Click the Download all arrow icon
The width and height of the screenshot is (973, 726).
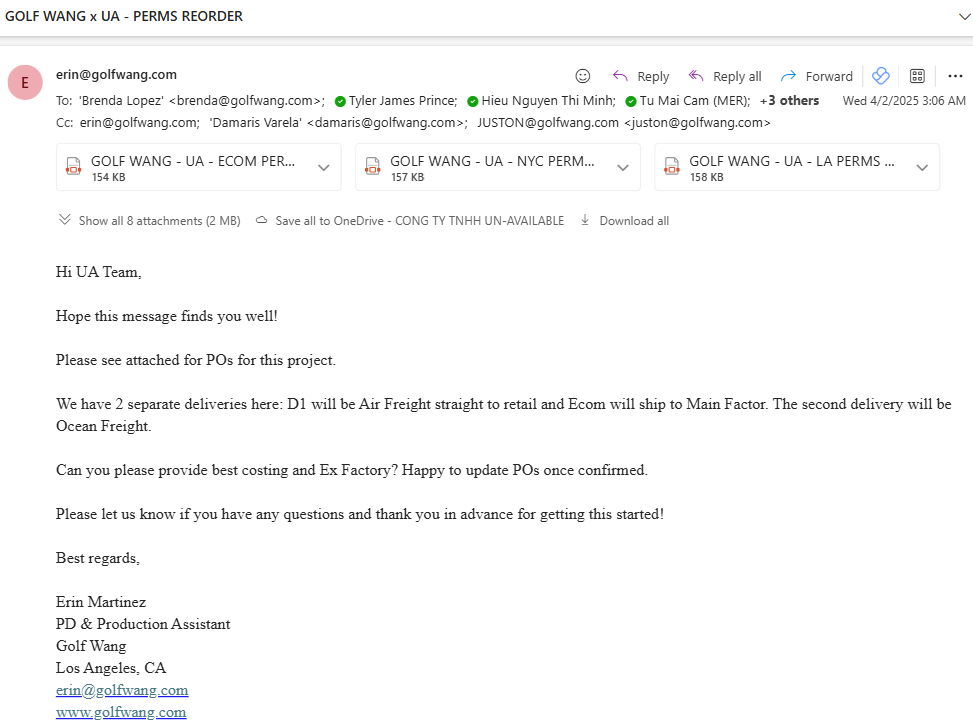(585, 220)
